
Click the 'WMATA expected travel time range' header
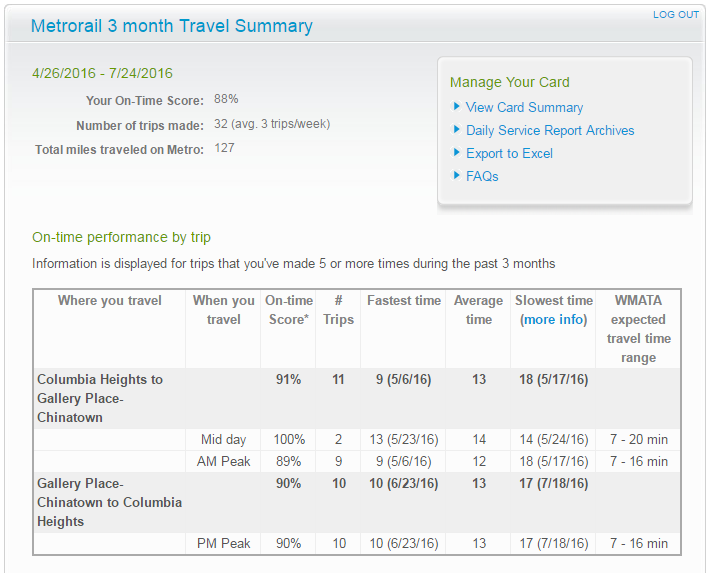click(638, 329)
